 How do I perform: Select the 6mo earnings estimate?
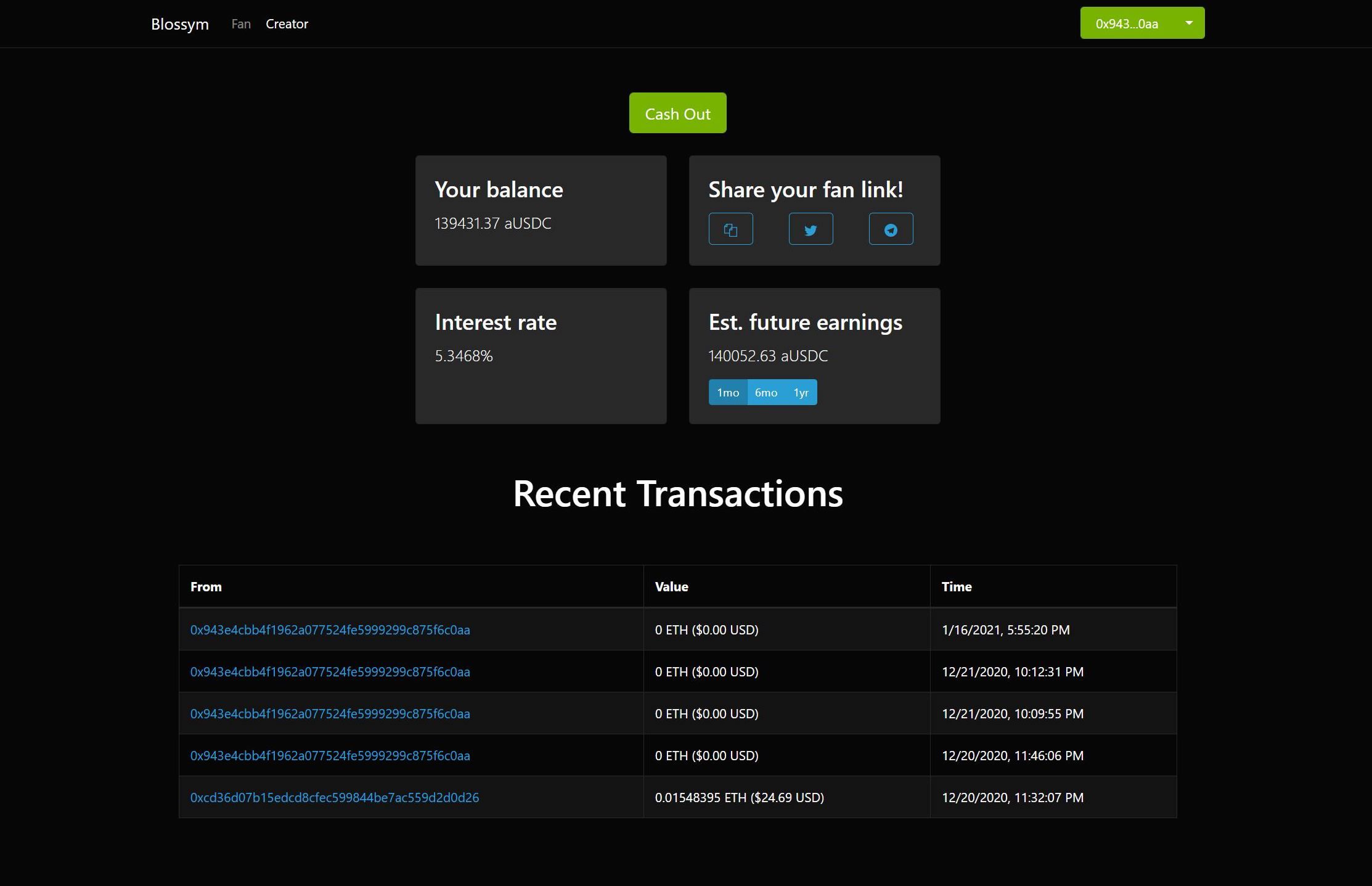tap(766, 392)
